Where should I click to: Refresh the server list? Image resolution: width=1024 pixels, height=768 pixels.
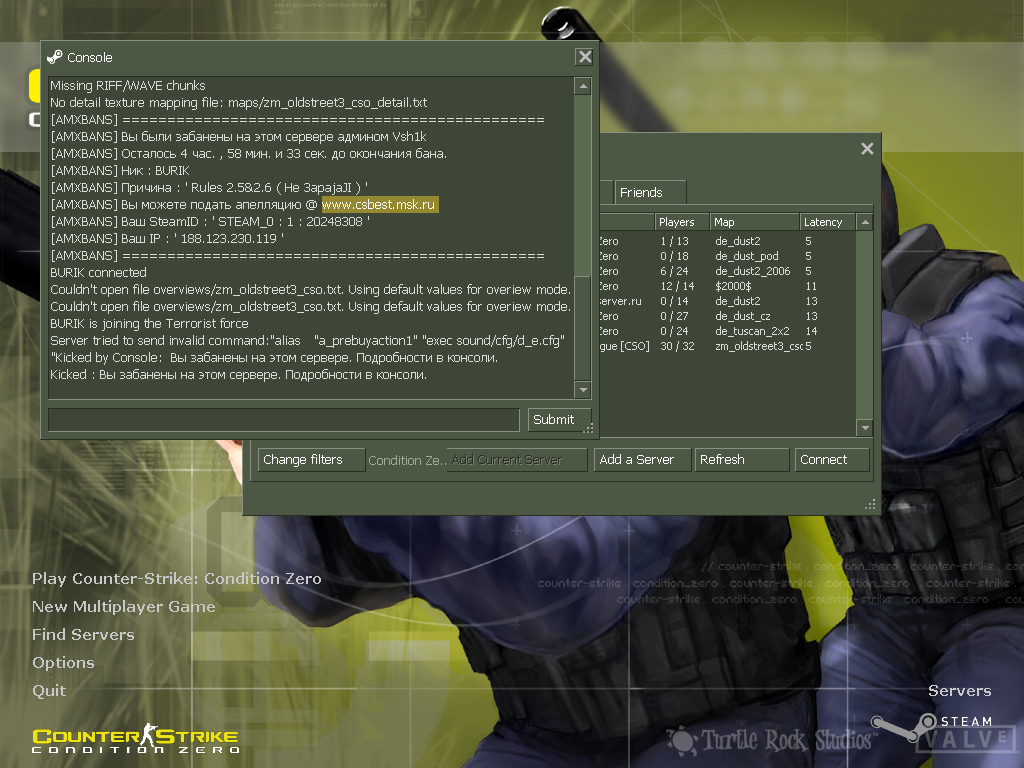click(x=741, y=460)
